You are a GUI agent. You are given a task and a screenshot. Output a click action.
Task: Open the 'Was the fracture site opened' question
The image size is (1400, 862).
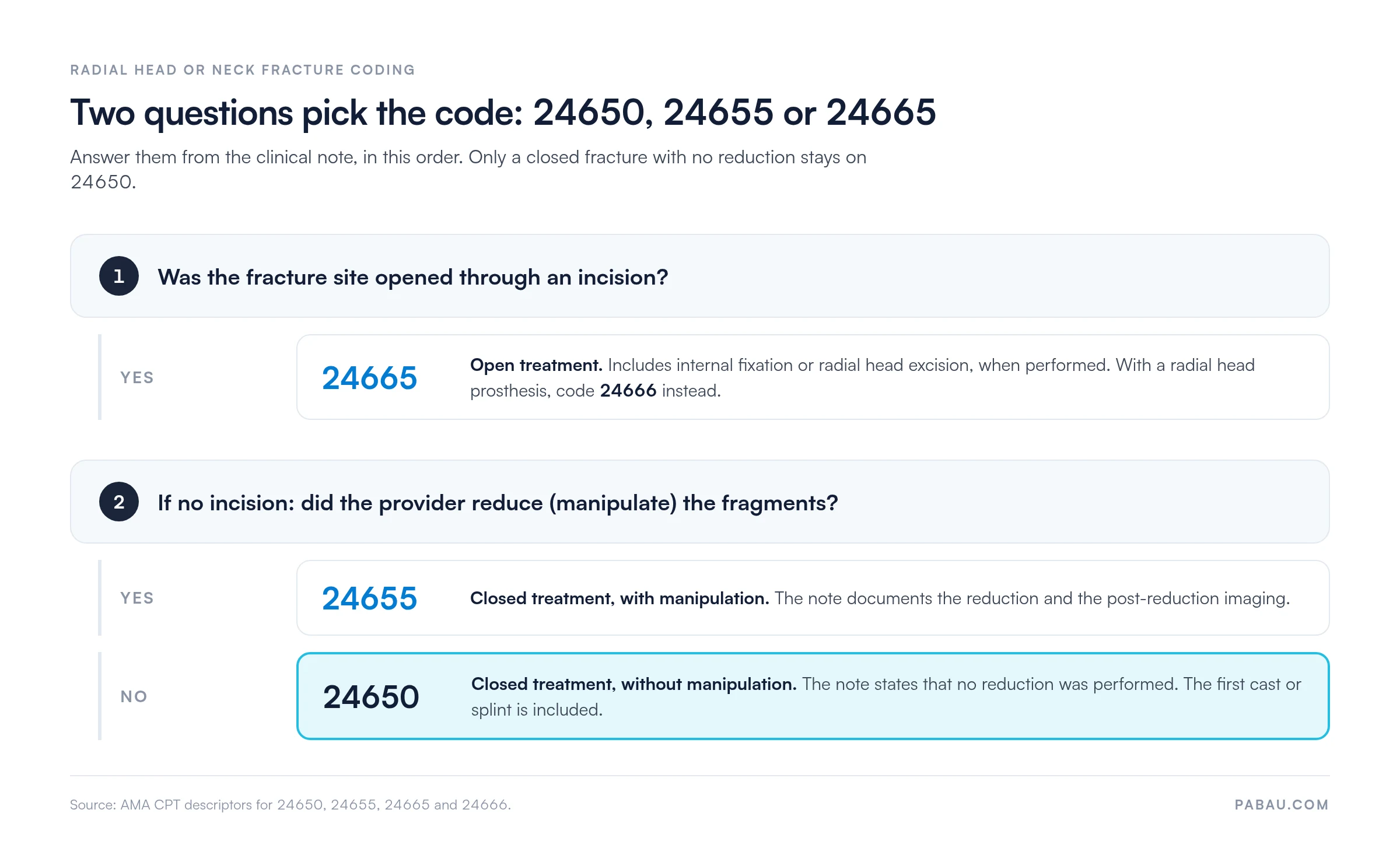(x=700, y=276)
